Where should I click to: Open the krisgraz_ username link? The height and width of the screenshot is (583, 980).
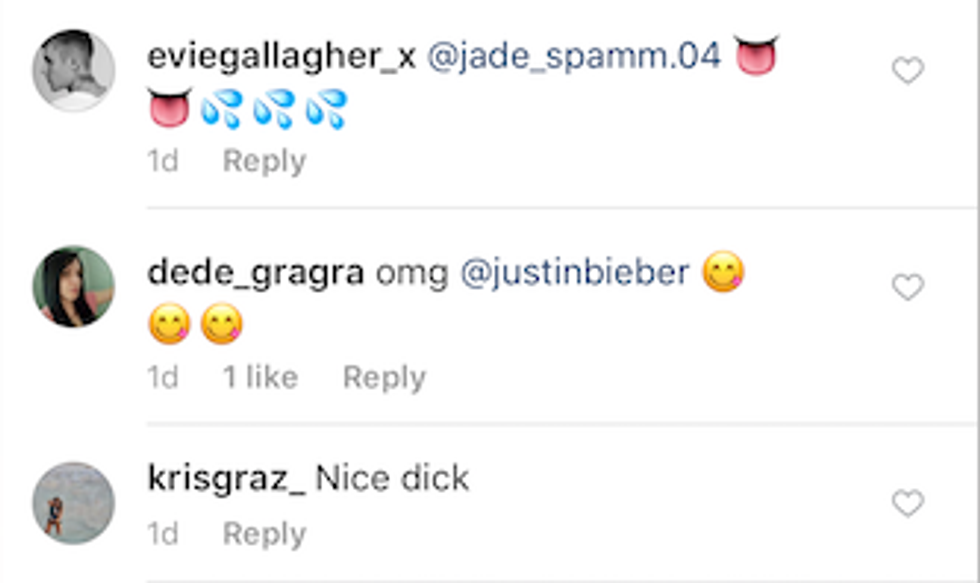pyautogui.click(x=226, y=479)
